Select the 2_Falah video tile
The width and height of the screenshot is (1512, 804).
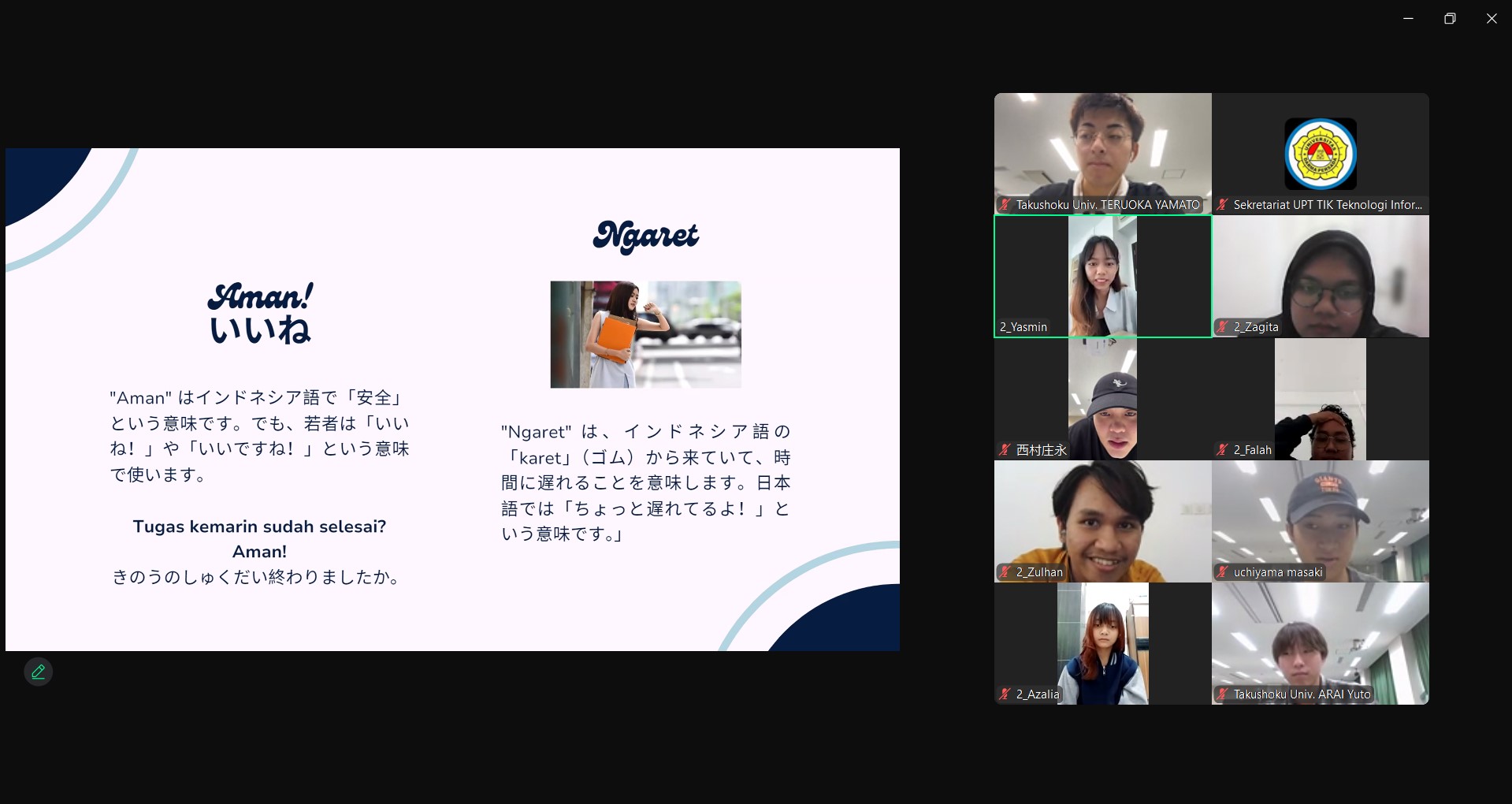click(1321, 399)
